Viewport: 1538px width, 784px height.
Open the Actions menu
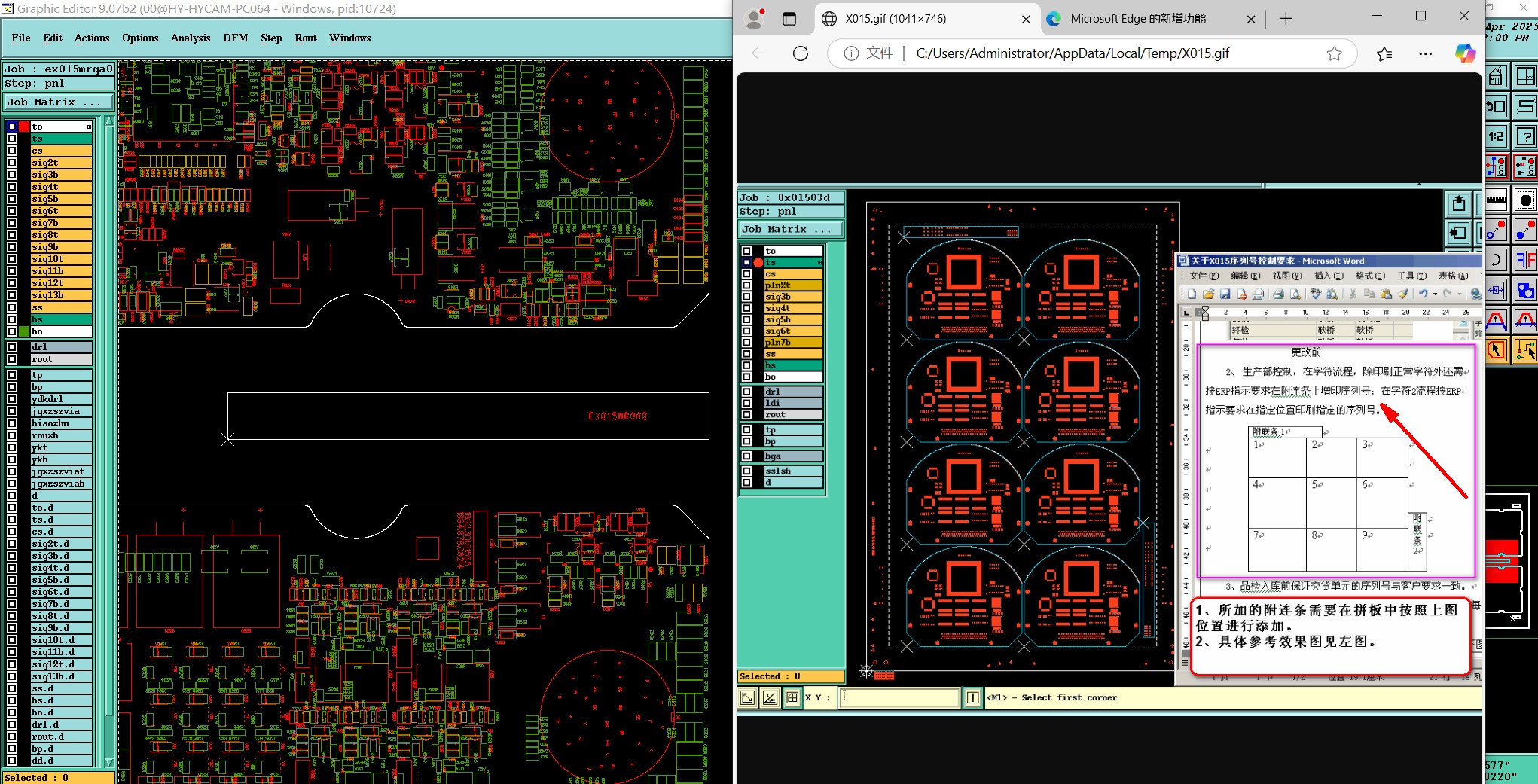92,38
